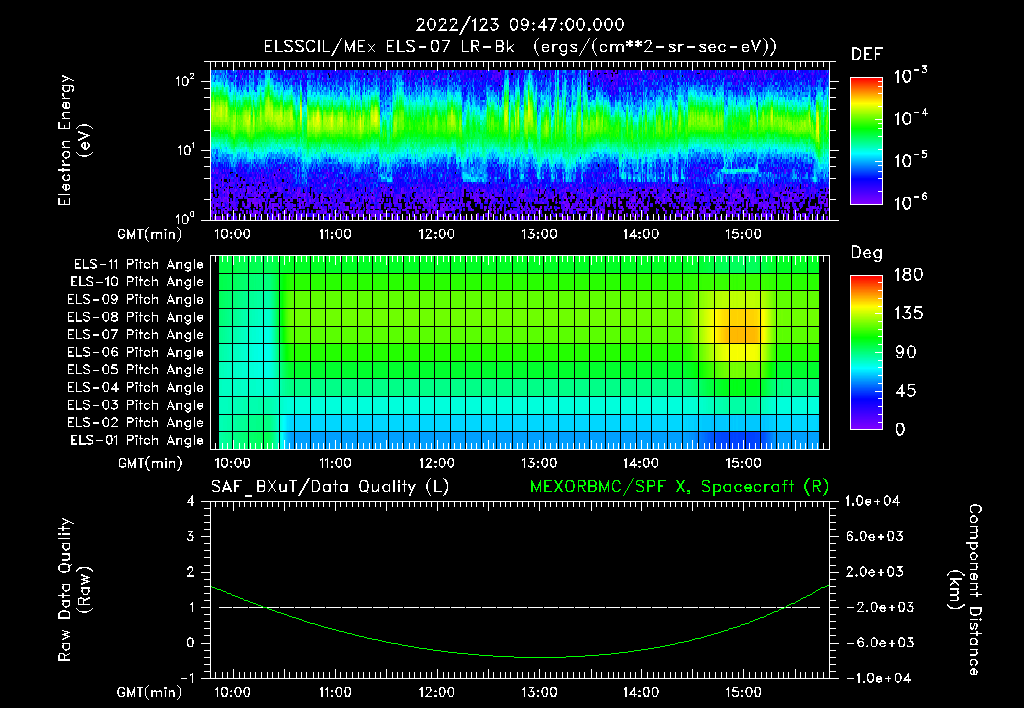Select the ELS-04 Pitch Angle row label
The height and width of the screenshot is (708, 1024).
(135, 388)
